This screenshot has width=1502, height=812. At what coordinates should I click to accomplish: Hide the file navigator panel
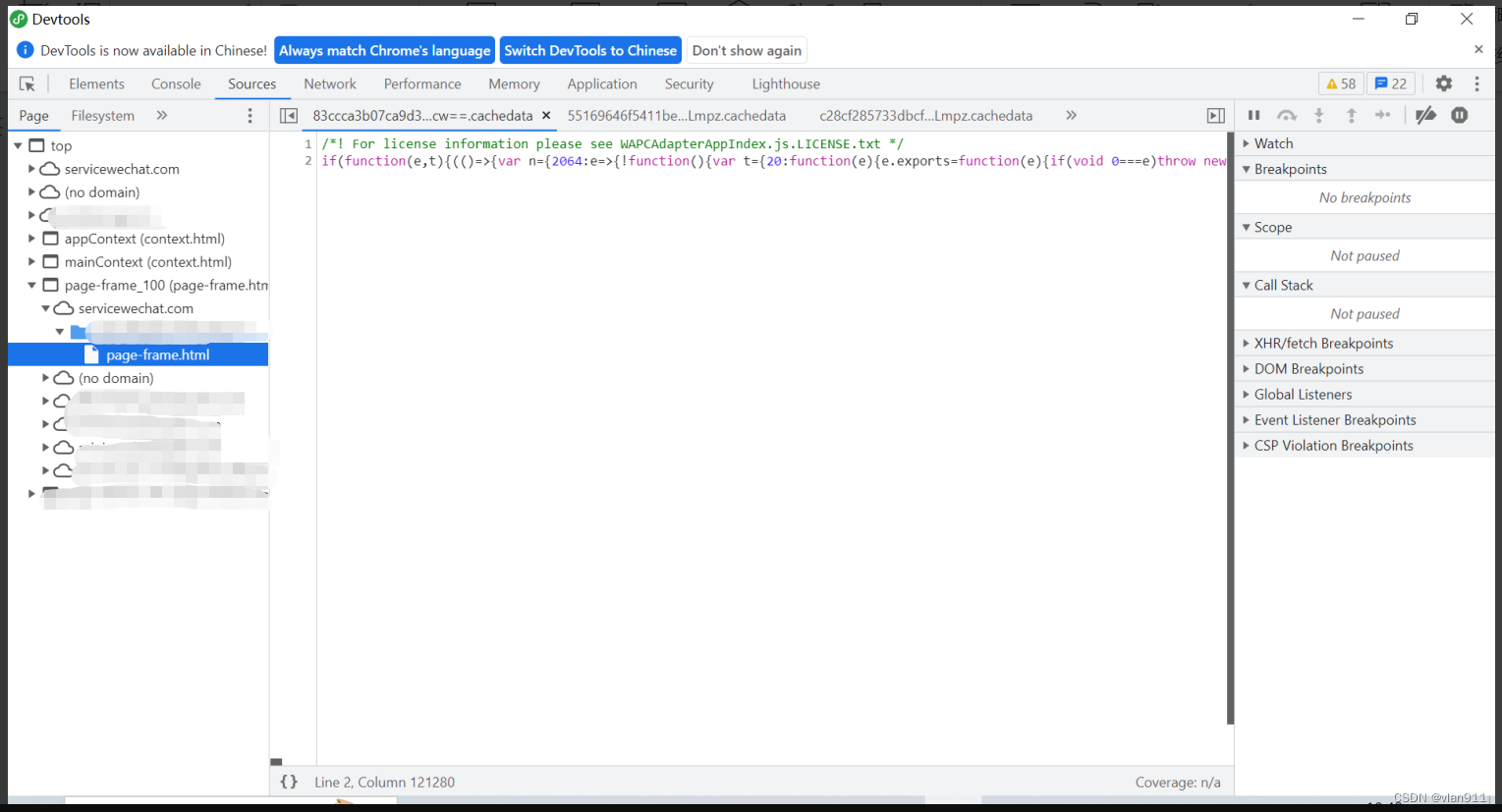(x=289, y=116)
